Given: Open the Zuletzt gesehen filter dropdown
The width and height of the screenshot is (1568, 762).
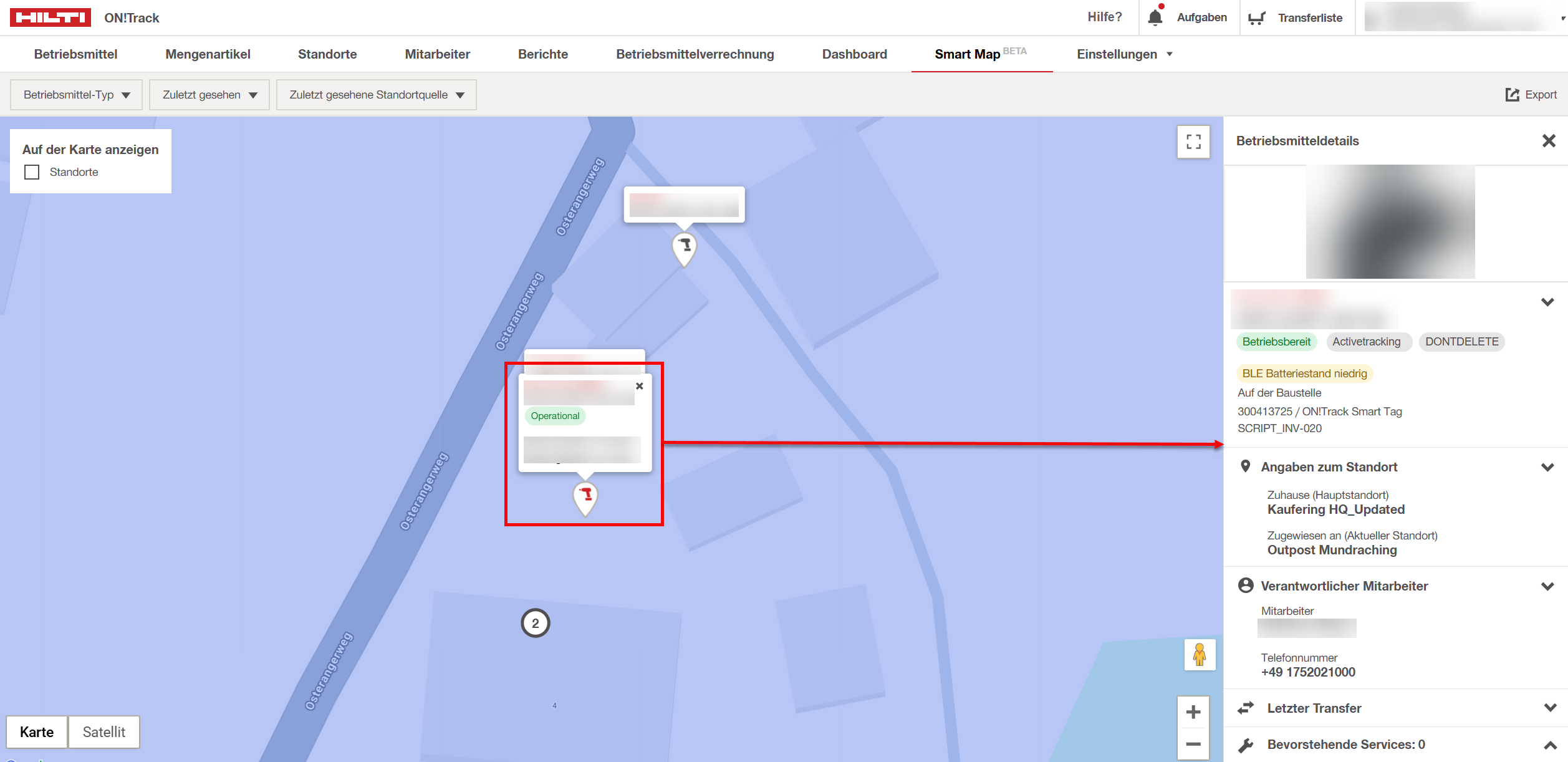Looking at the screenshot, I should point(209,95).
